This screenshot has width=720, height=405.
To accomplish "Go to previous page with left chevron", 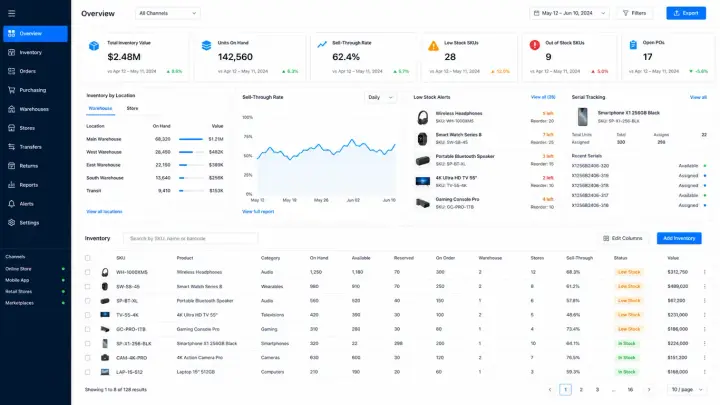I will point(550,389).
